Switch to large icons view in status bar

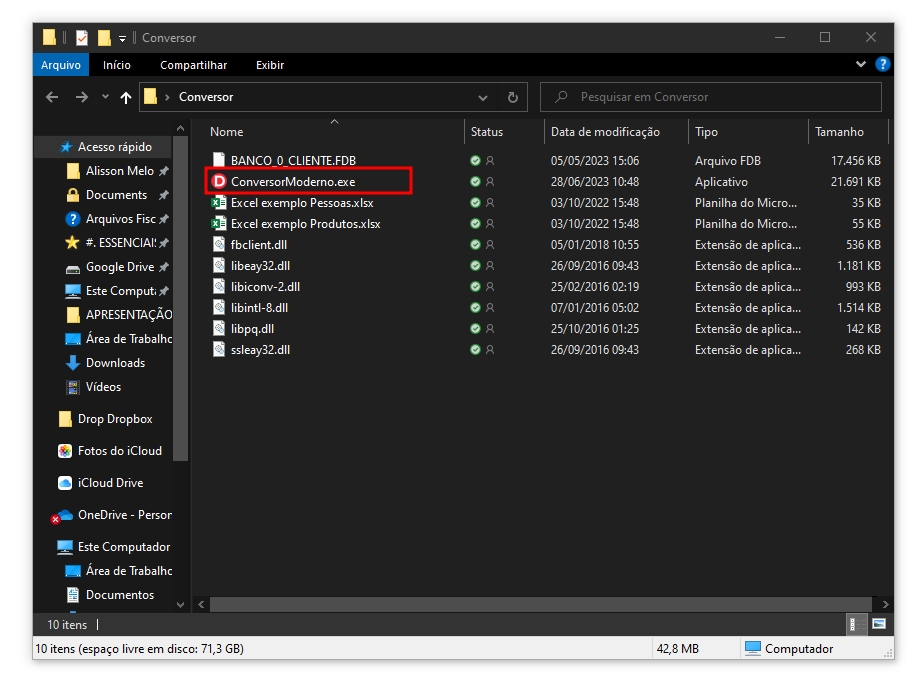point(879,624)
